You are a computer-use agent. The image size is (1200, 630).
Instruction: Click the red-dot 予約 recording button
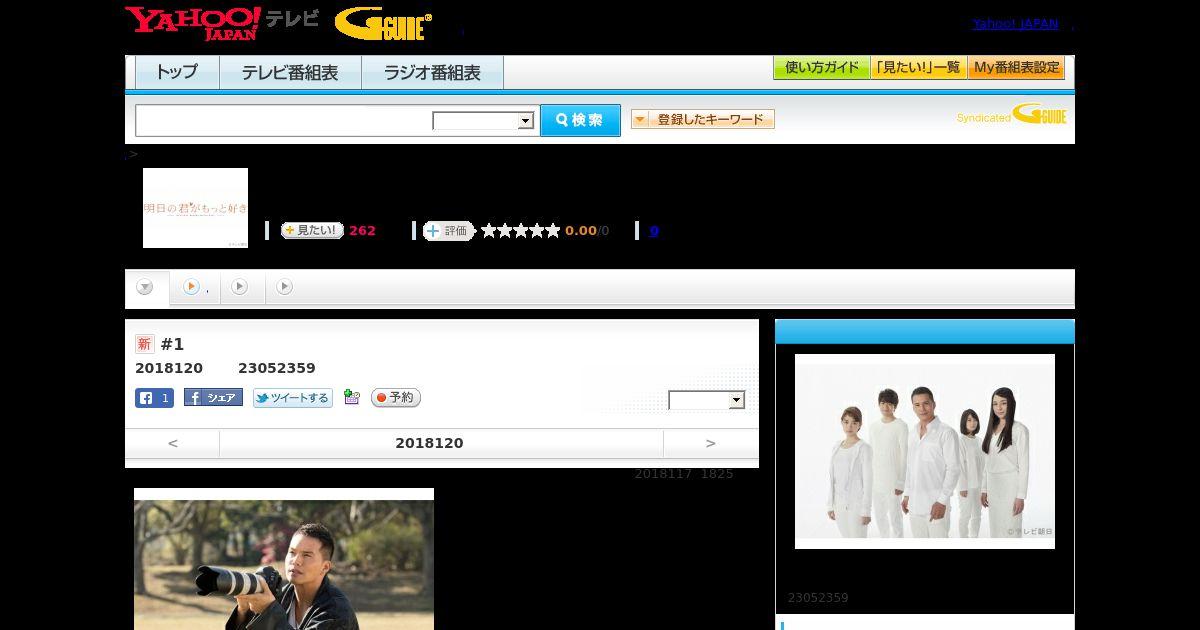coord(396,397)
